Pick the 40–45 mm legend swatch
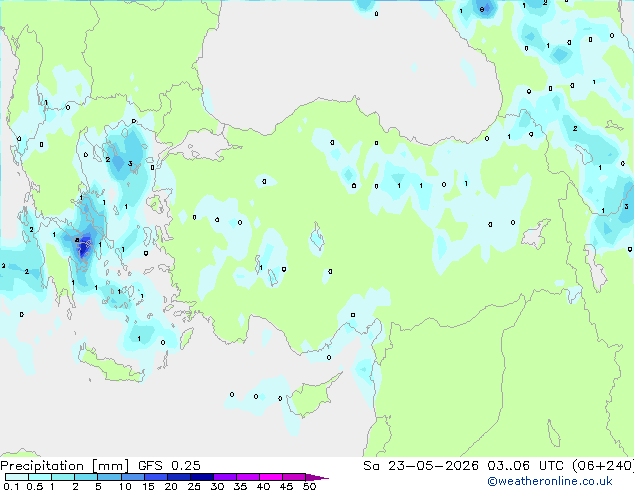Image resolution: width=634 pixels, height=490 pixels. click(x=271, y=477)
